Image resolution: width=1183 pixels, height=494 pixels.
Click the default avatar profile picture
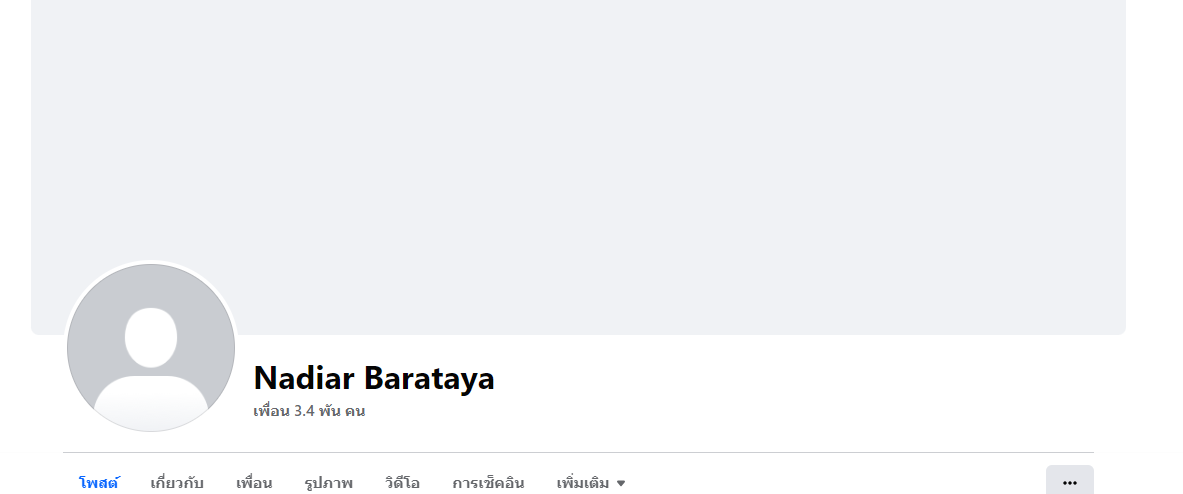pos(151,348)
